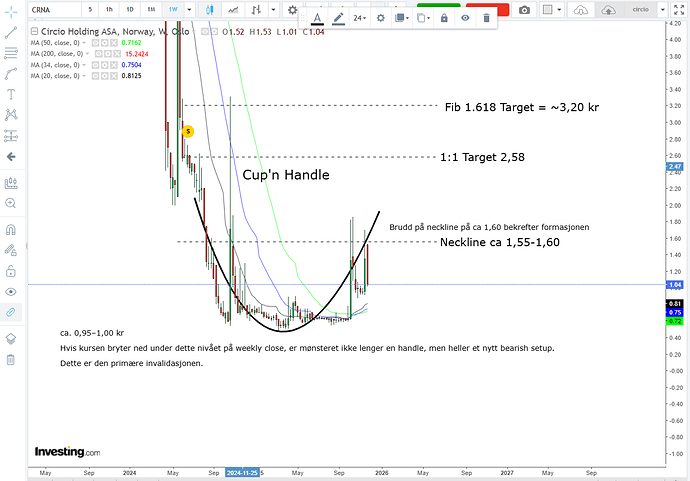Screen dimensions: 690x481
Task: Expand the chart style dropdown arrow
Action: click(x=273, y=10)
